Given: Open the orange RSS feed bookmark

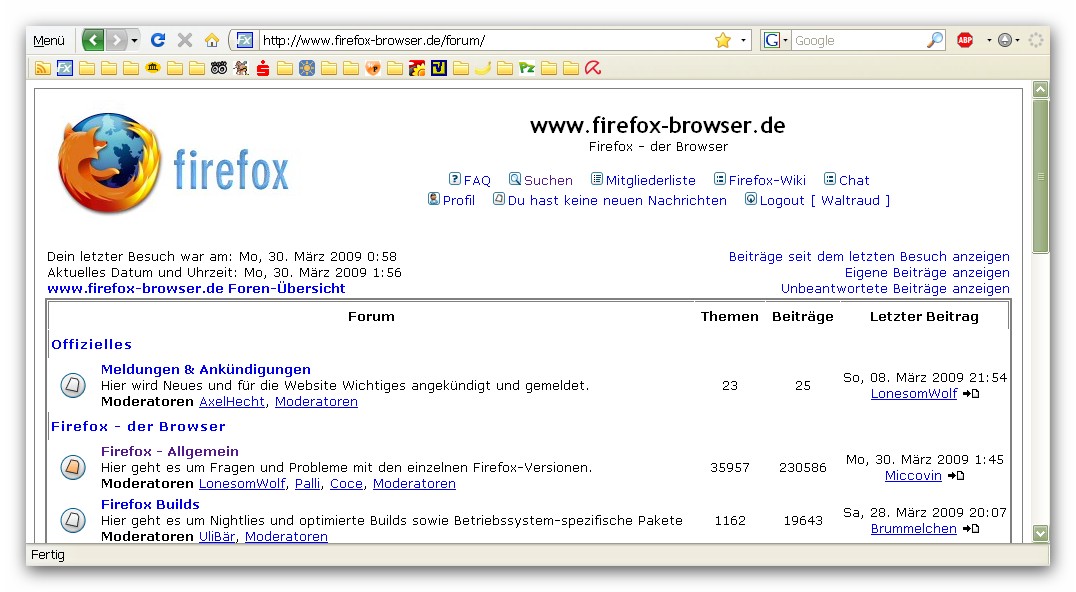Looking at the screenshot, I should pyautogui.click(x=43, y=68).
